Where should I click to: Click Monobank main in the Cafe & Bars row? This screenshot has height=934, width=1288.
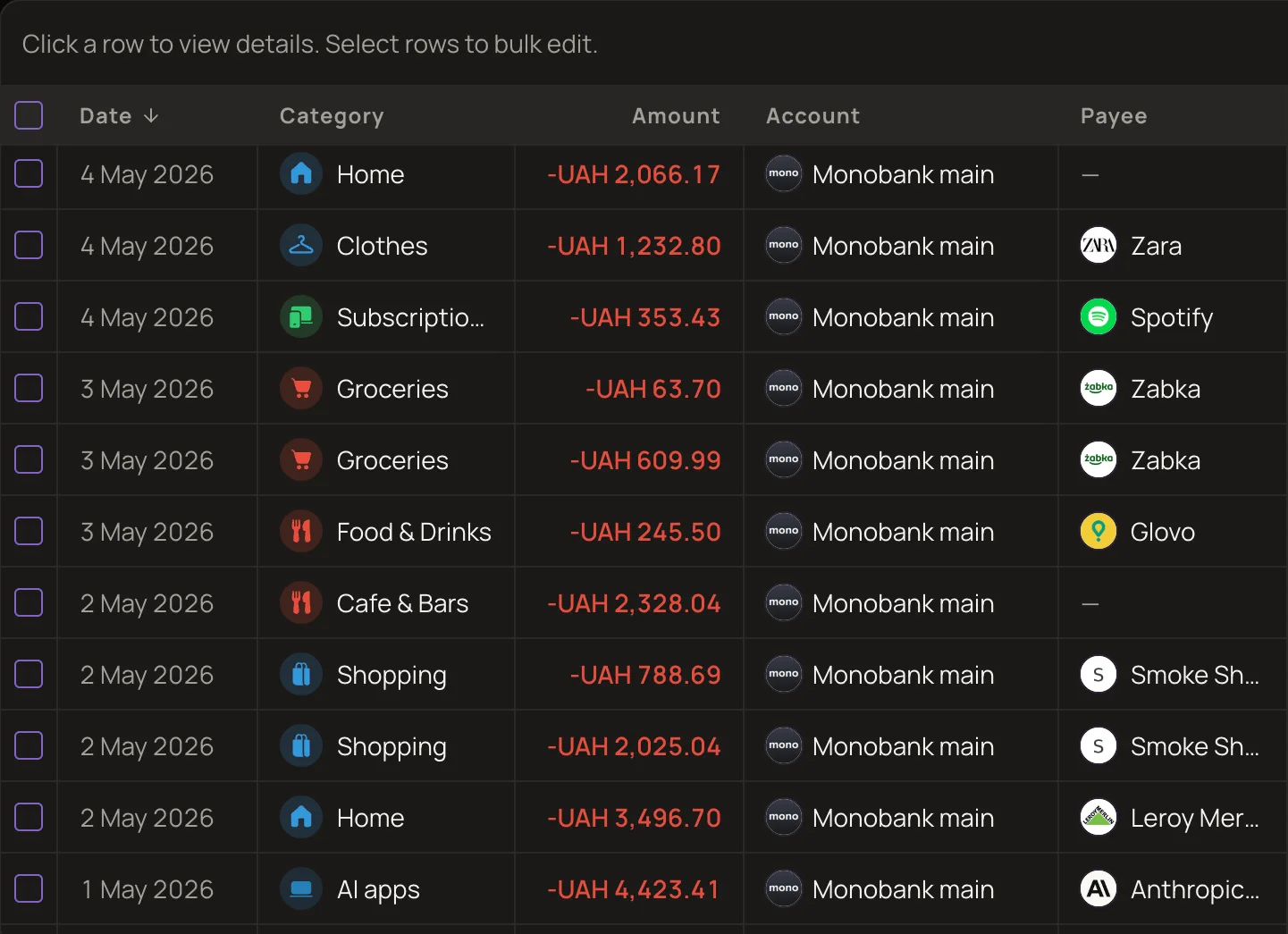[903, 603]
